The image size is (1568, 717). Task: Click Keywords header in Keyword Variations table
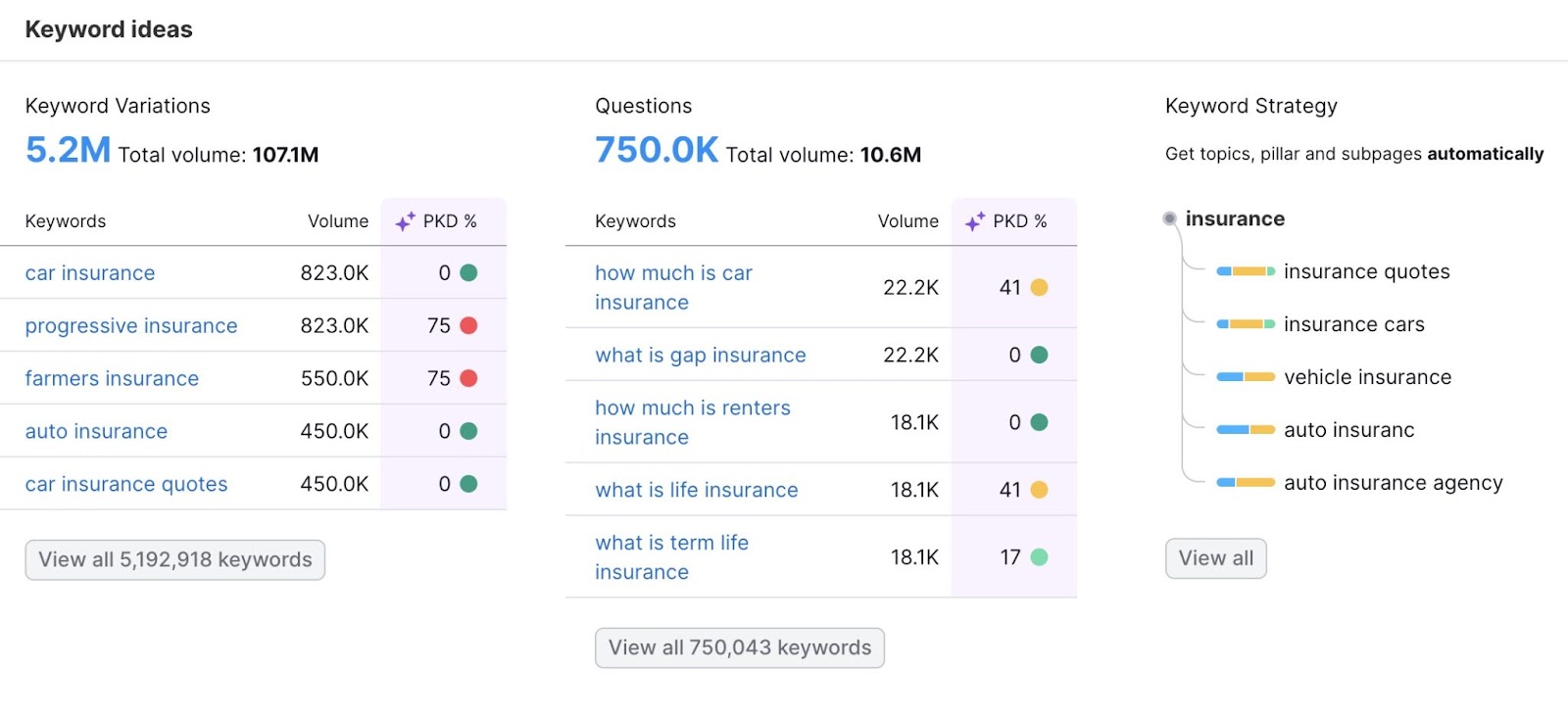pos(66,222)
